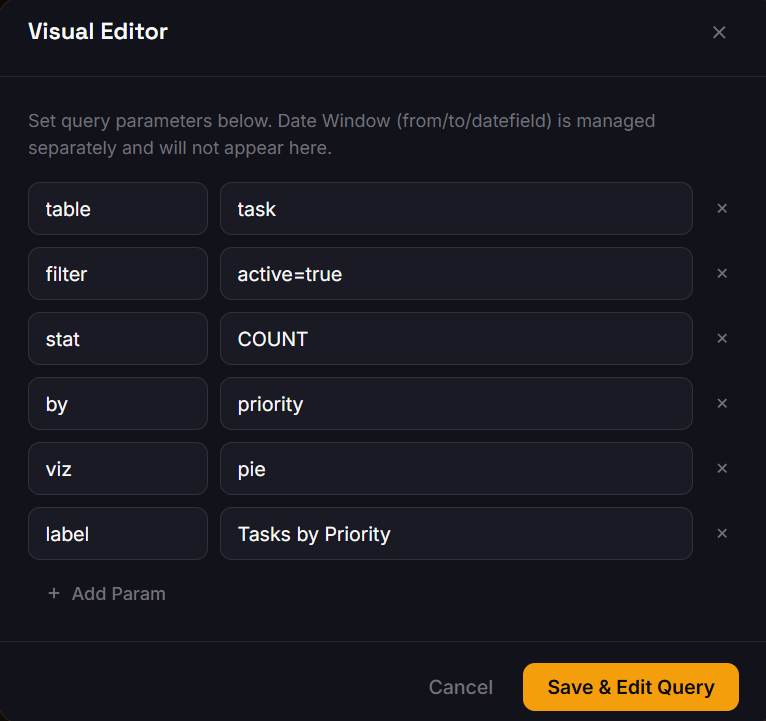Click the 'Set query parameters below' description
Screen dimensions: 766x721
click(x=341, y=134)
